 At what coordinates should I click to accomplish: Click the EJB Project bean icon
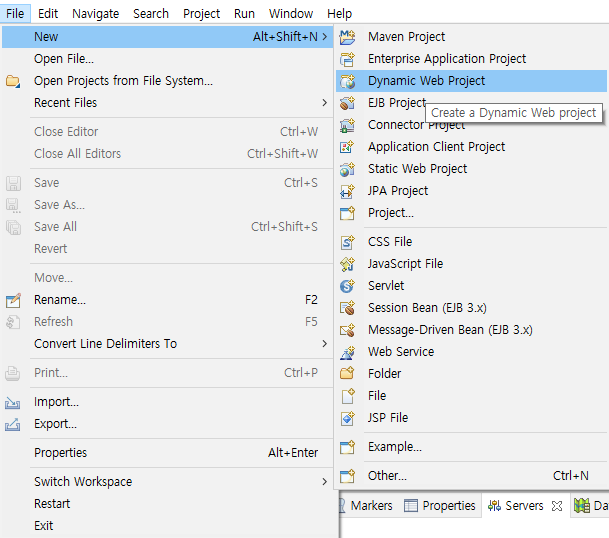click(347, 103)
